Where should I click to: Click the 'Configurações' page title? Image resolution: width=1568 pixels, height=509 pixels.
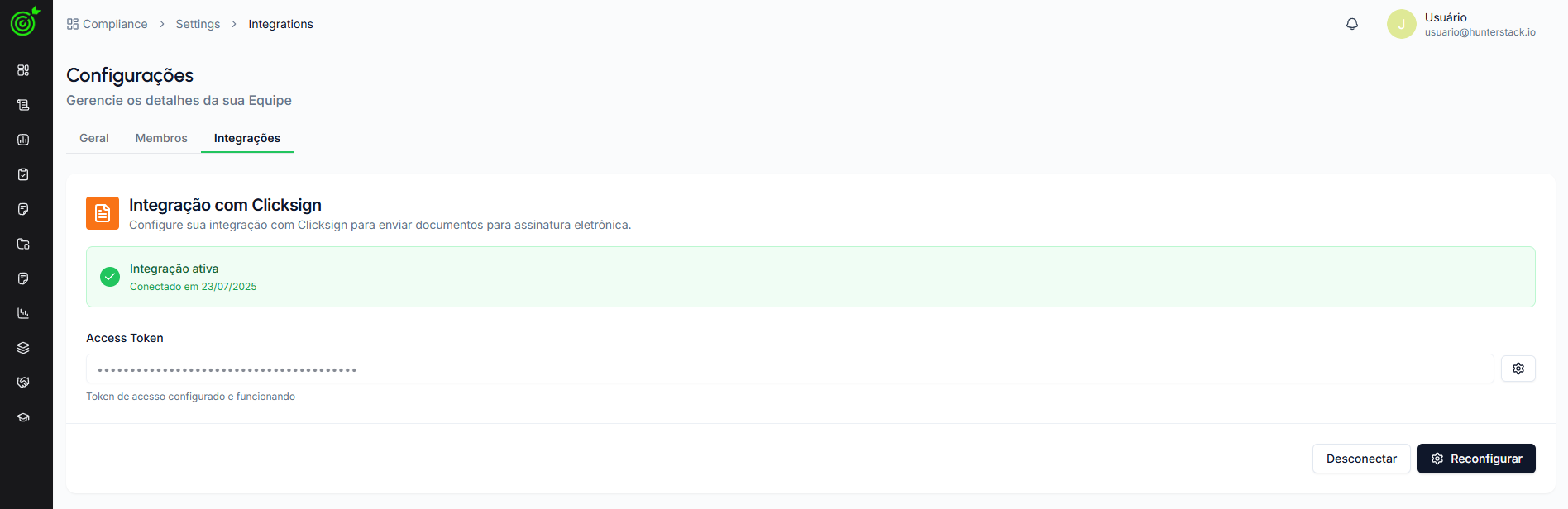130,75
